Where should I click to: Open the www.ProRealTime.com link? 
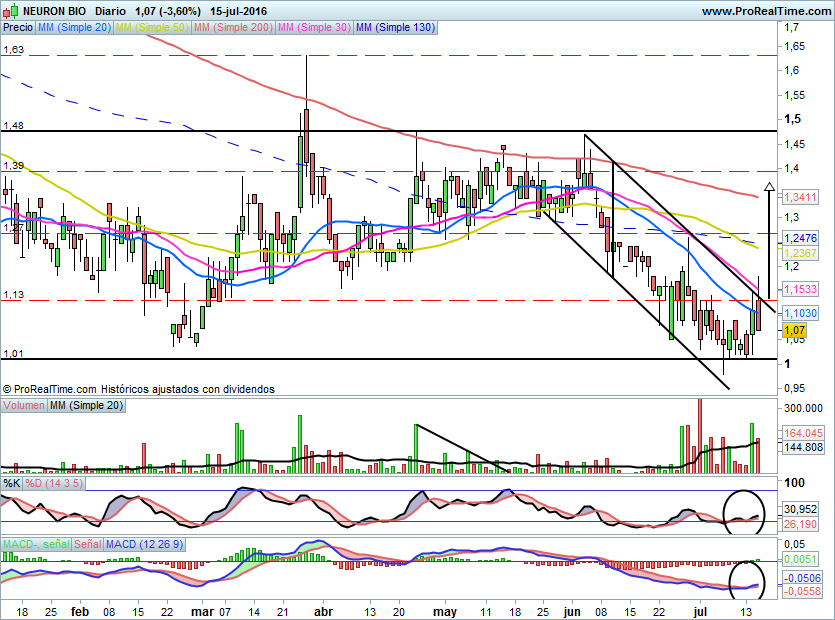coord(765,10)
